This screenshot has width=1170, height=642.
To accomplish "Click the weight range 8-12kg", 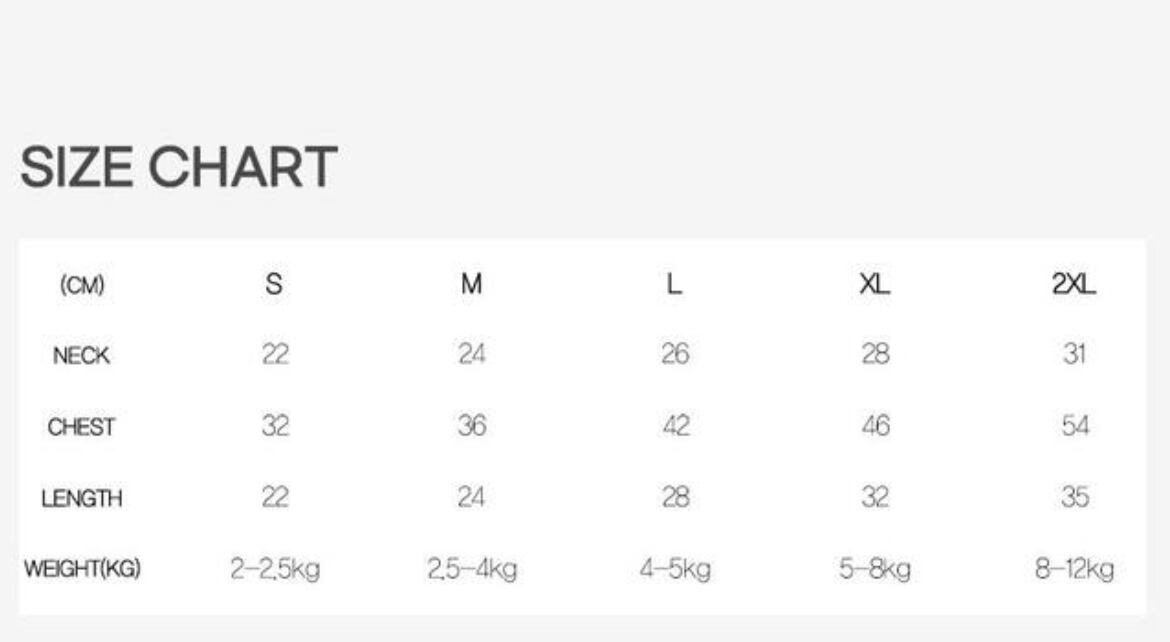I will [1075, 570].
